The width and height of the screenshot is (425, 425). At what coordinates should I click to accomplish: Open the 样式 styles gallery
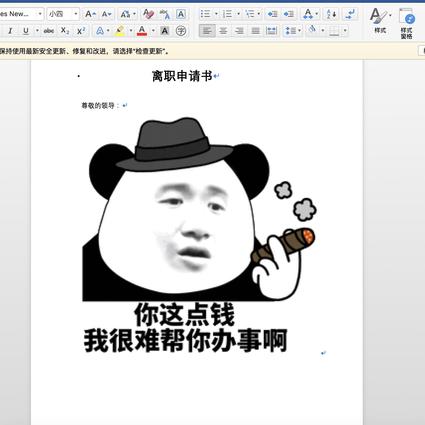click(x=380, y=21)
